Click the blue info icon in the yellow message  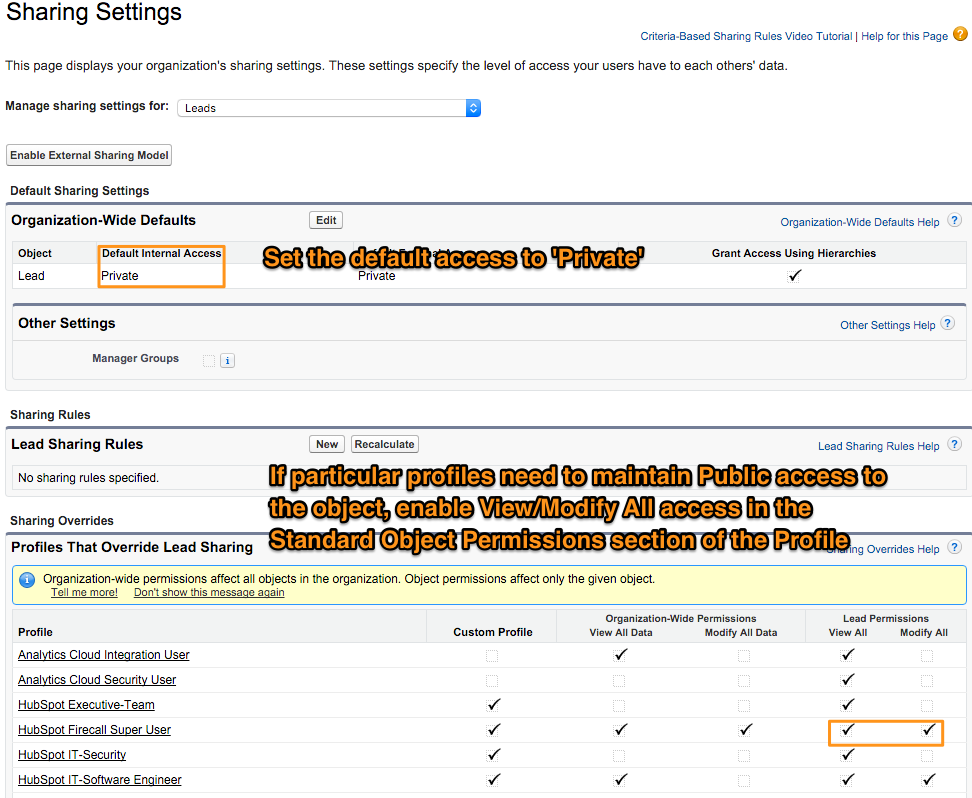tap(27, 580)
